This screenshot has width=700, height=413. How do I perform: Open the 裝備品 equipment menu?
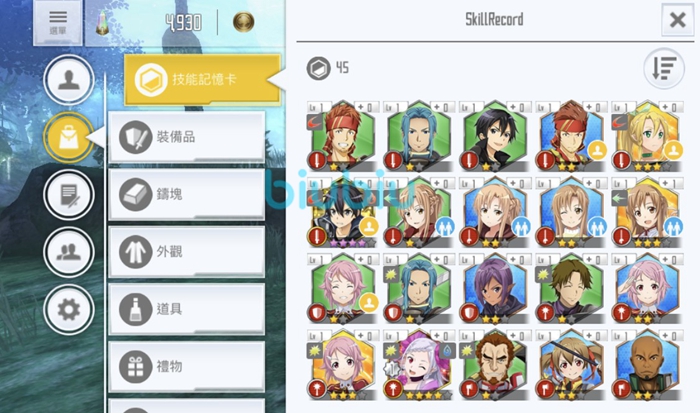coord(187,137)
